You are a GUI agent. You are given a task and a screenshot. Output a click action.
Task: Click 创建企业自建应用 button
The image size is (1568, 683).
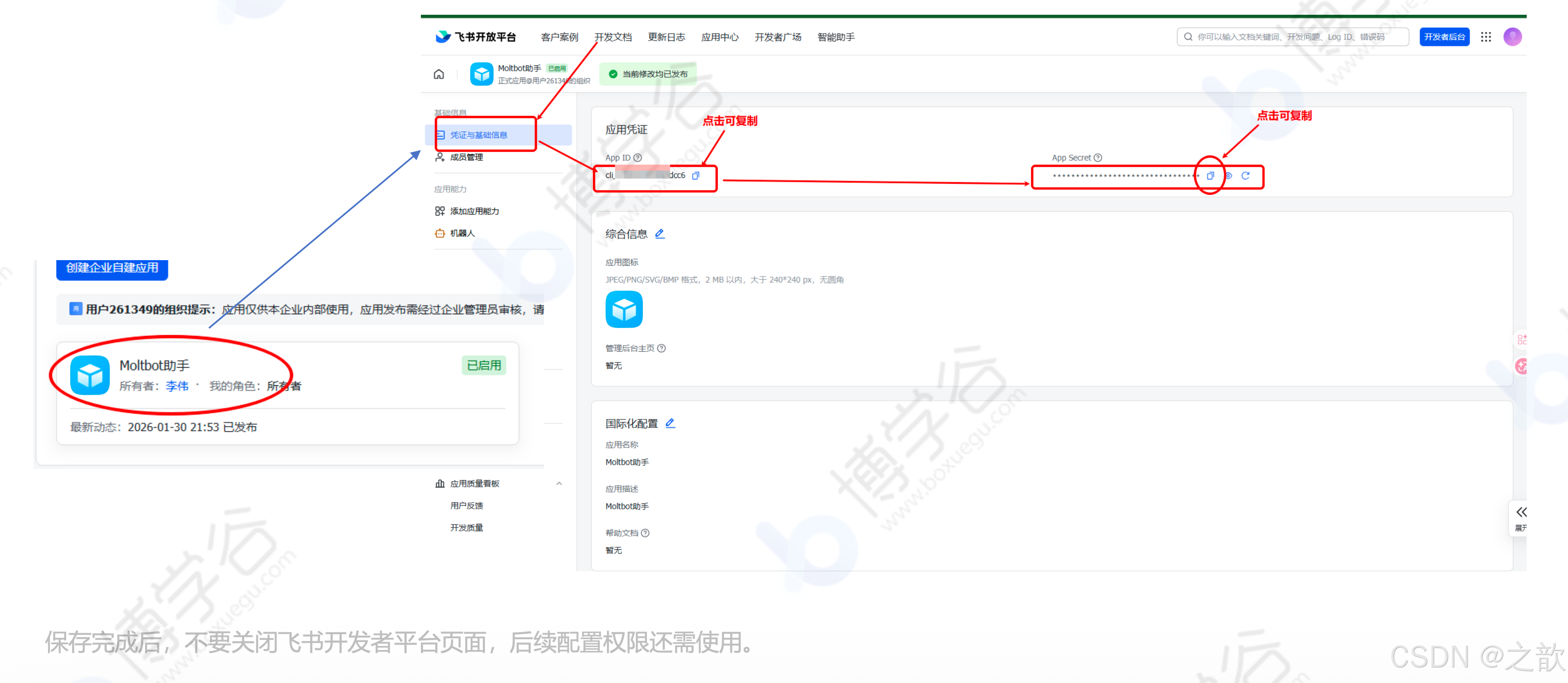tap(112, 268)
